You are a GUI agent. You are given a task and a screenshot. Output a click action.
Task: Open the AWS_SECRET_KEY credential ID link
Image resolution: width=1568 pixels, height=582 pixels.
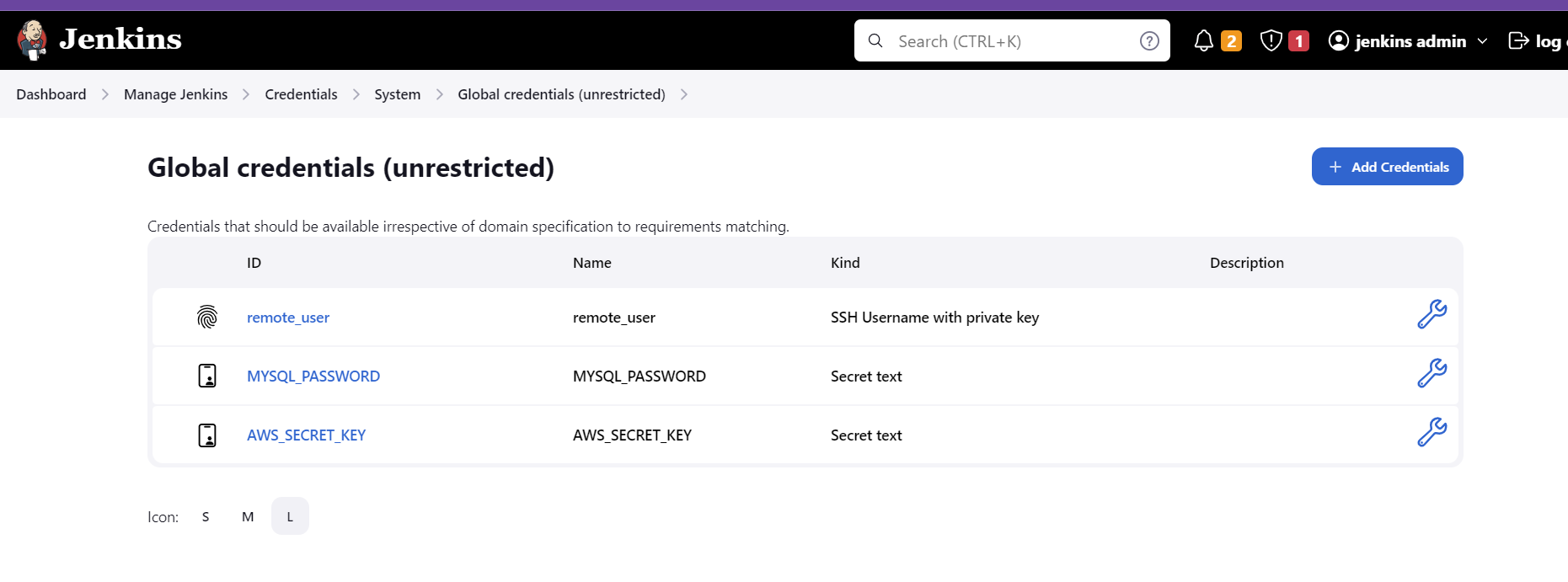tap(306, 435)
